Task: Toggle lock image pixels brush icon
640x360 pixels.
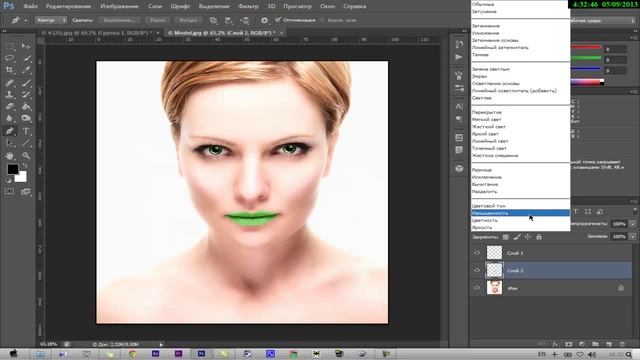Action: [x=517, y=237]
